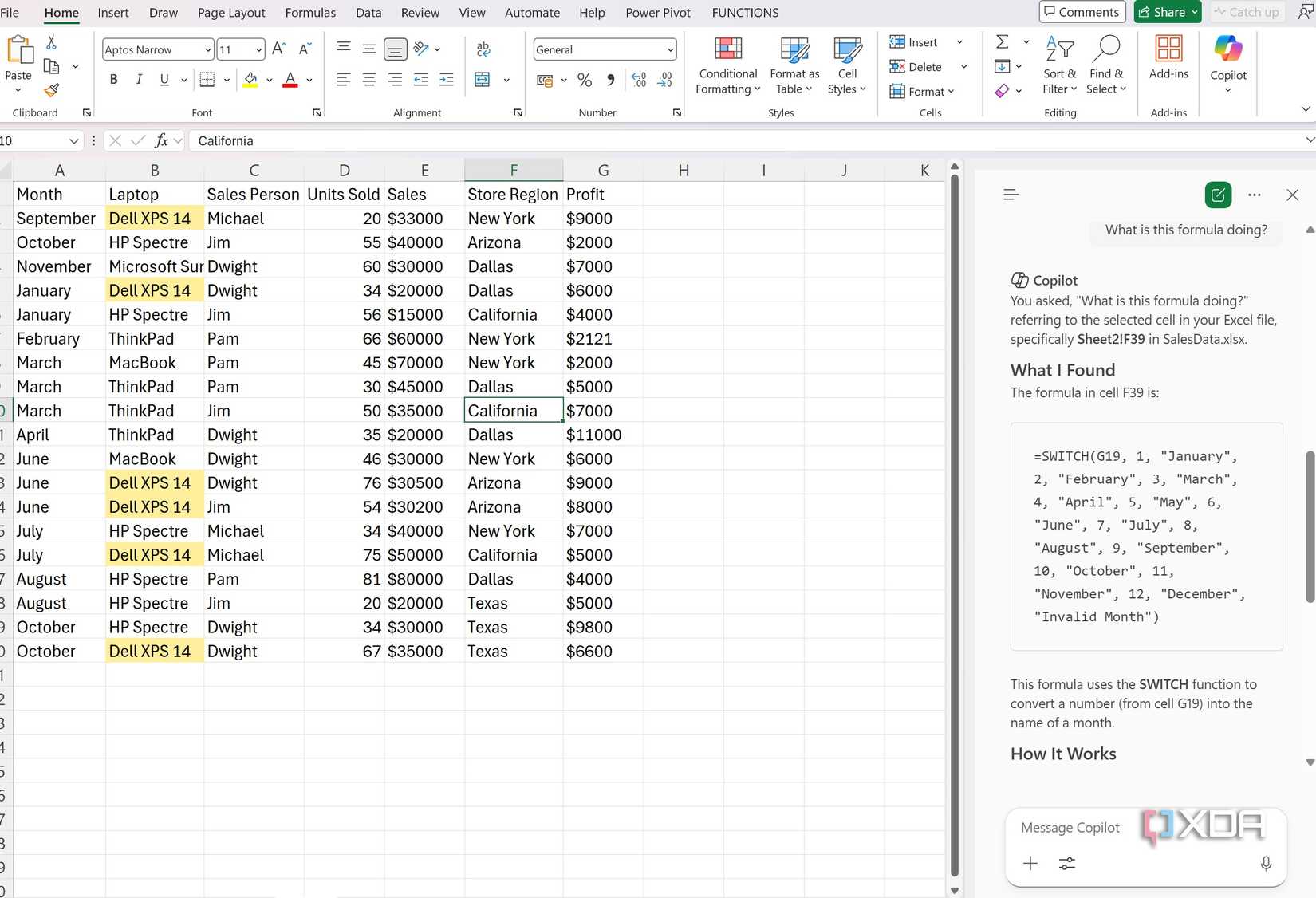This screenshot has width=1316, height=898.
Task: Switch to the Formulas tab
Action: pyautogui.click(x=310, y=12)
